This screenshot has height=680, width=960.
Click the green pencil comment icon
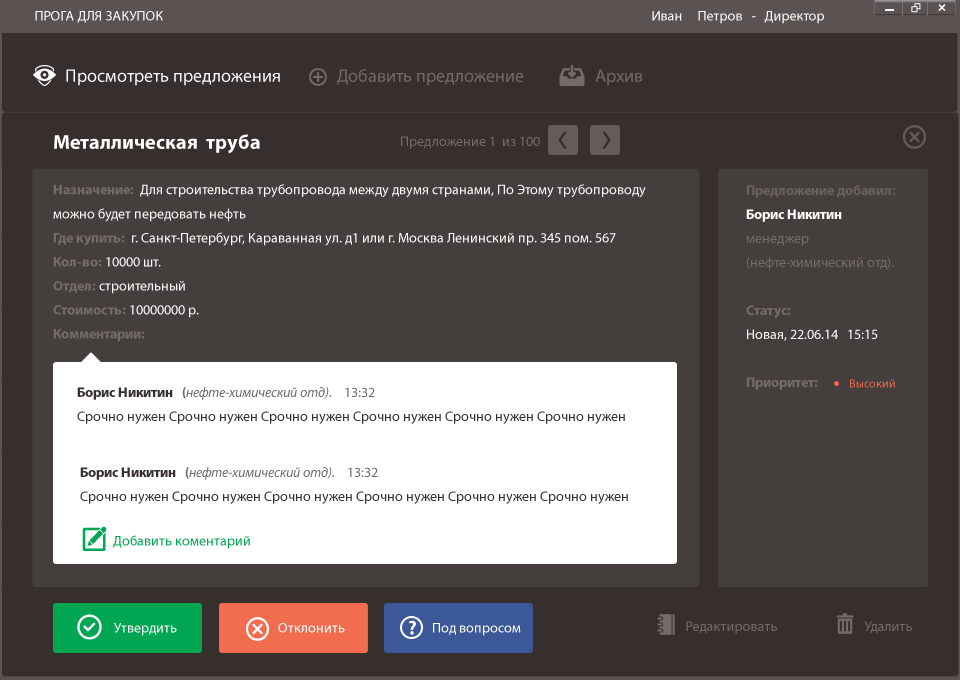pyautogui.click(x=94, y=539)
